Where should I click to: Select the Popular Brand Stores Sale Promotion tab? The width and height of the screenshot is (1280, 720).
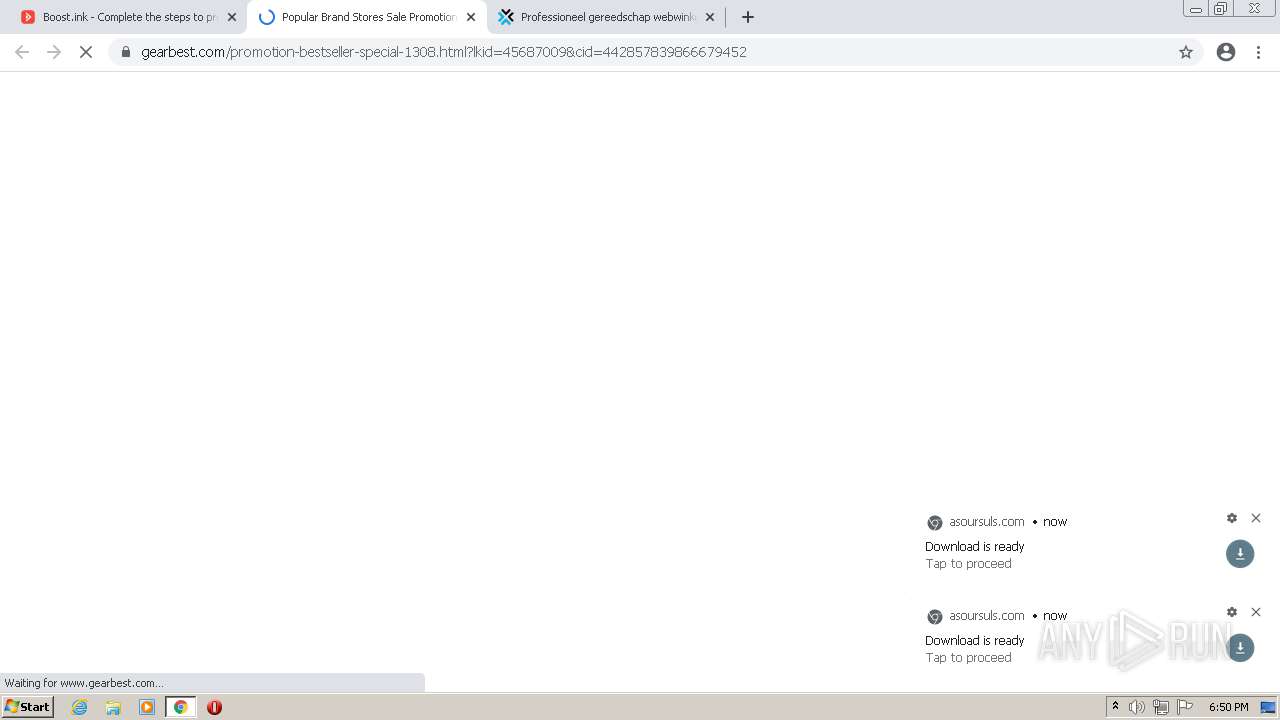[x=367, y=17]
